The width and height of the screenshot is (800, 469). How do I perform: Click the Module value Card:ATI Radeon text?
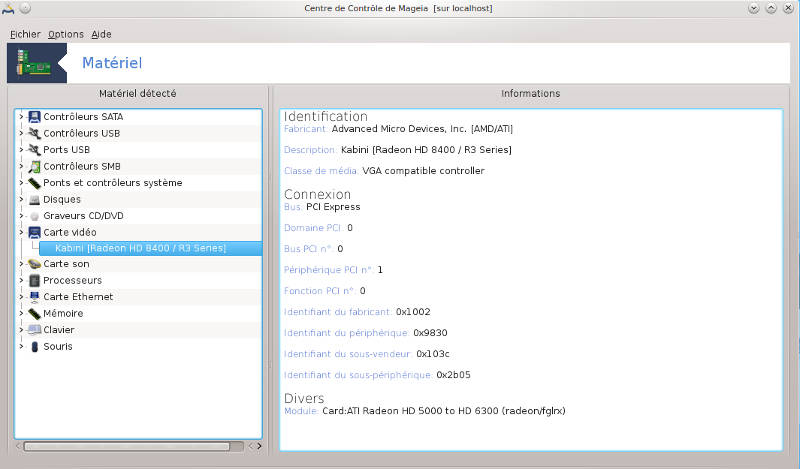[444, 411]
